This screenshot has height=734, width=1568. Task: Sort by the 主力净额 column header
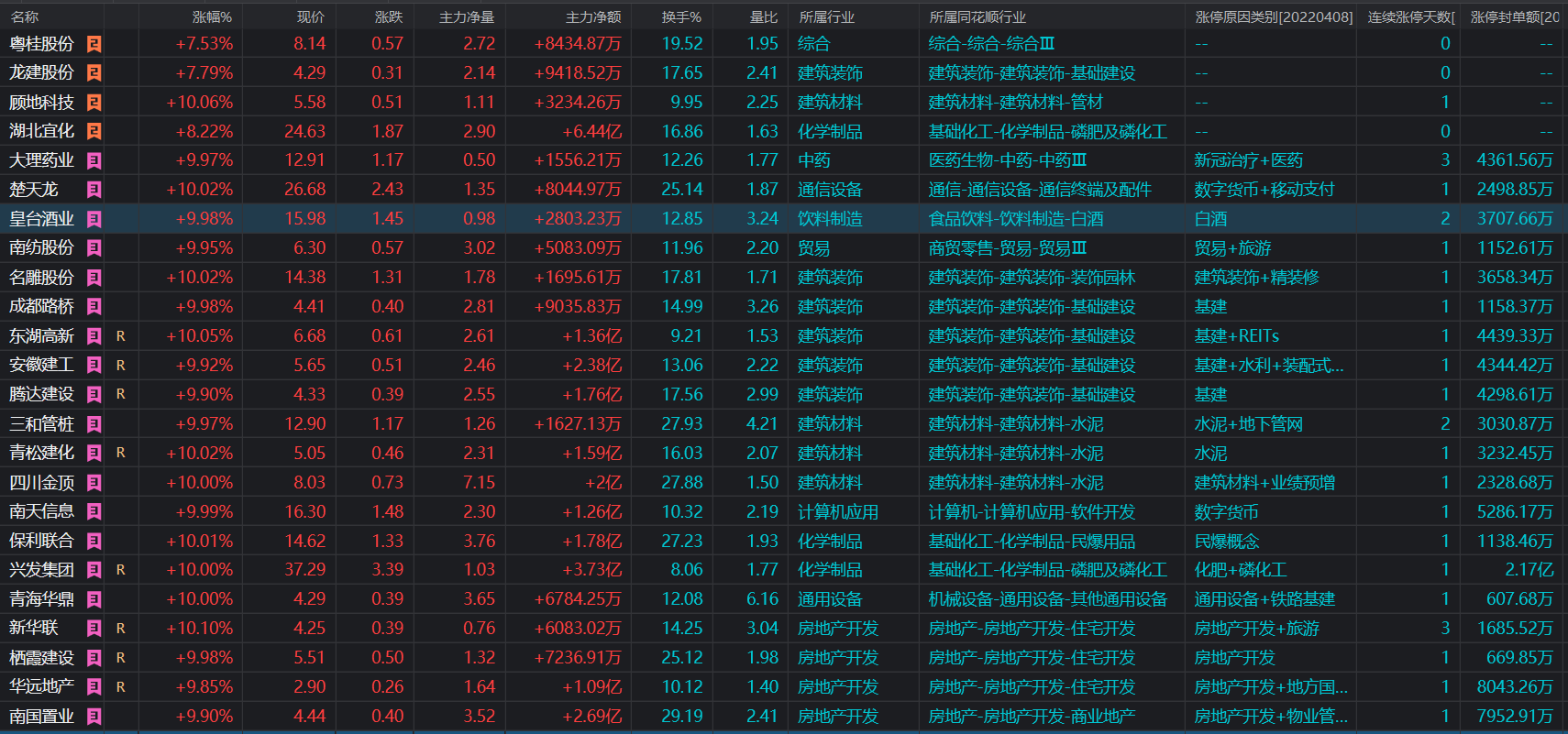pos(593,17)
